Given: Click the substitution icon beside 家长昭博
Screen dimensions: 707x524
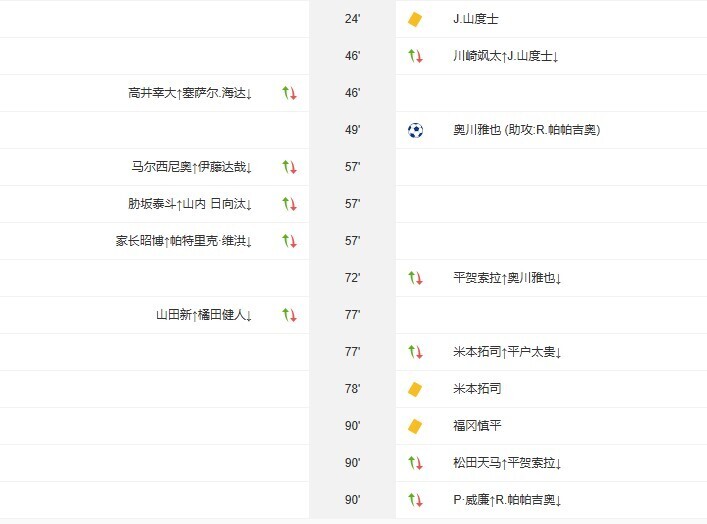Looking at the screenshot, I should 290,241.
